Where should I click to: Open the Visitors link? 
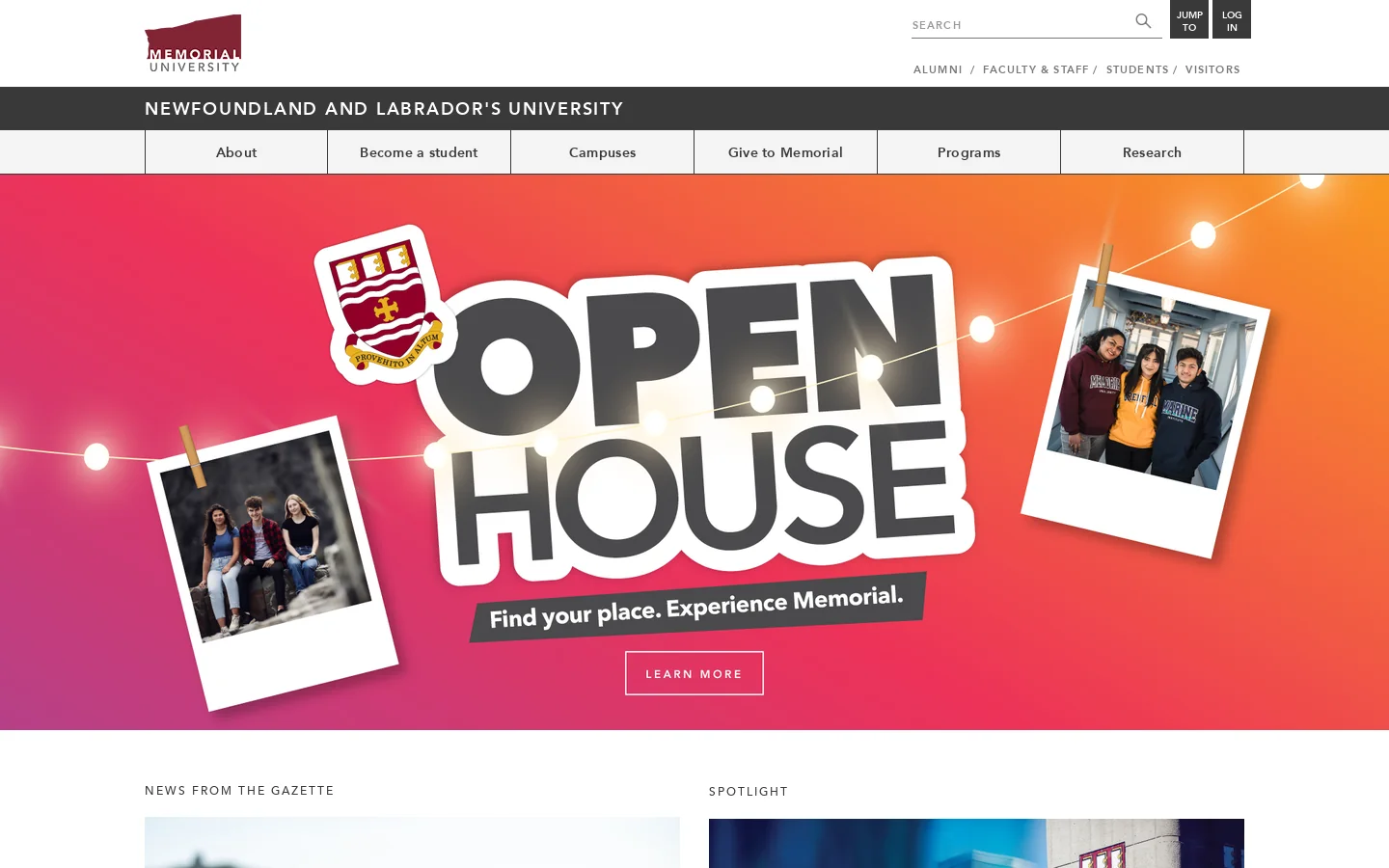pyautogui.click(x=1212, y=69)
